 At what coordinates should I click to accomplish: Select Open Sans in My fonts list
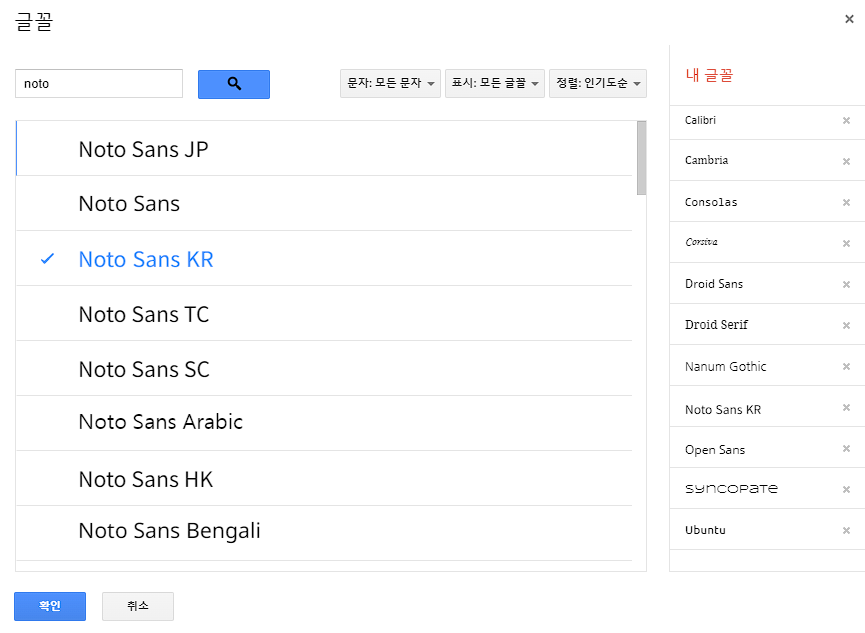pyautogui.click(x=715, y=450)
